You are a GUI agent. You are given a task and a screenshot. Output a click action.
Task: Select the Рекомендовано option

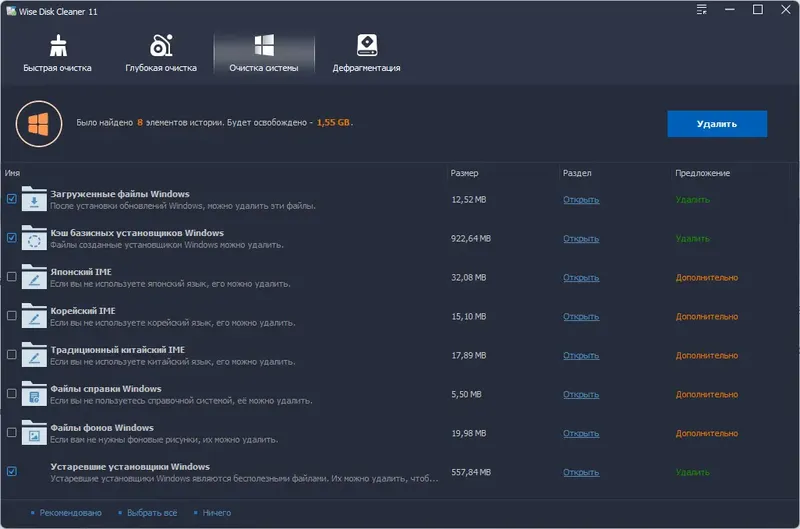click(x=70, y=513)
